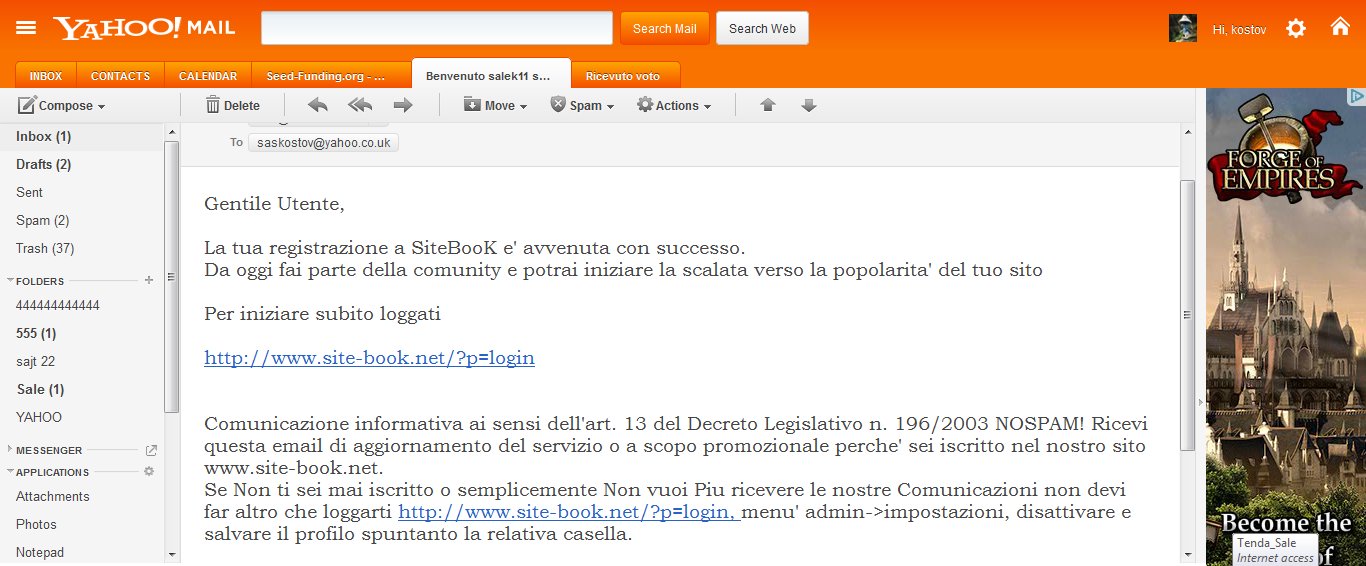Go to Yahoo home via house icon
Viewport: 1366px width, 566px height.
[x=1340, y=27]
